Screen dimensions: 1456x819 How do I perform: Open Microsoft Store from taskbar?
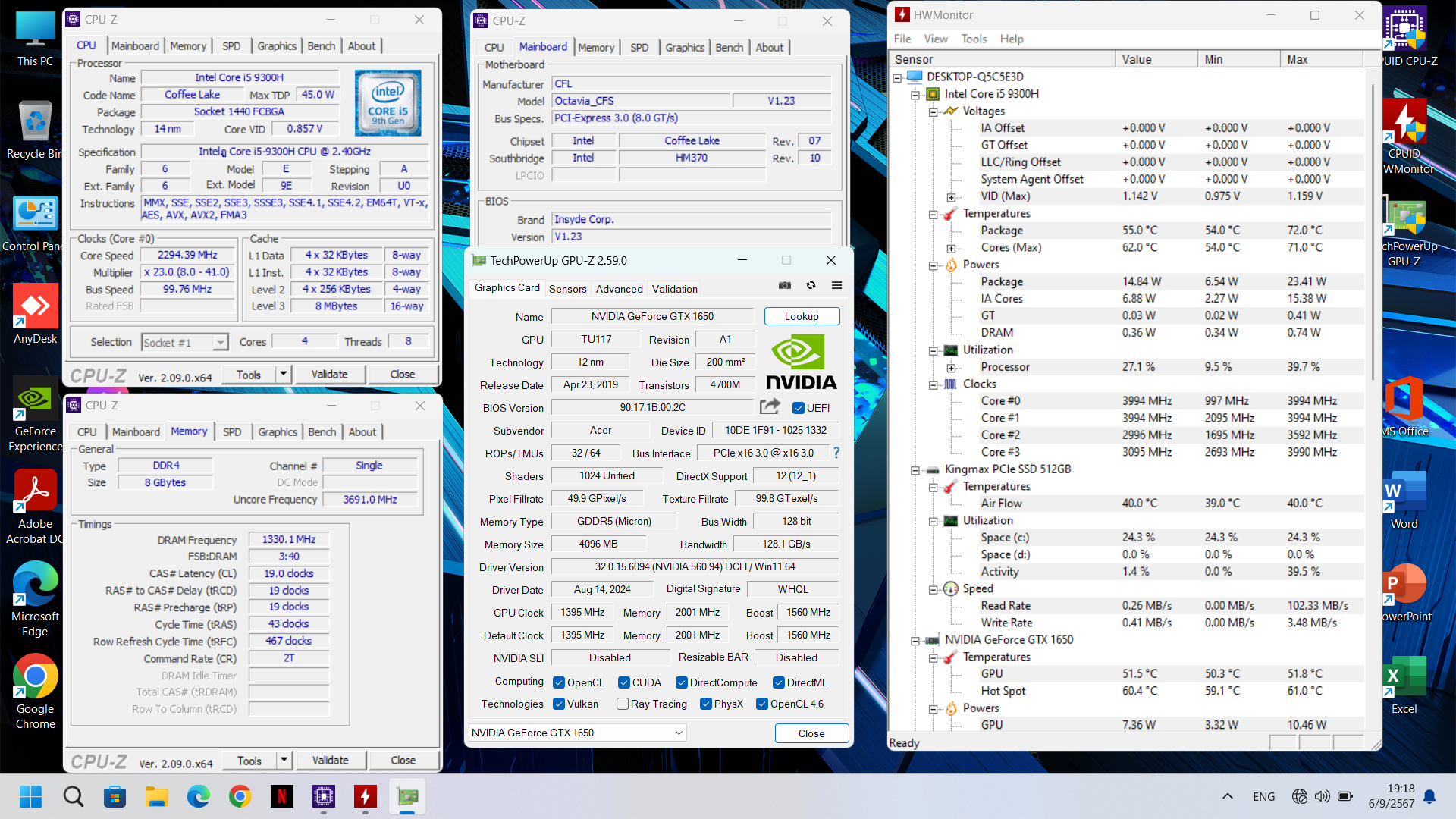click(x=115, y=796)
